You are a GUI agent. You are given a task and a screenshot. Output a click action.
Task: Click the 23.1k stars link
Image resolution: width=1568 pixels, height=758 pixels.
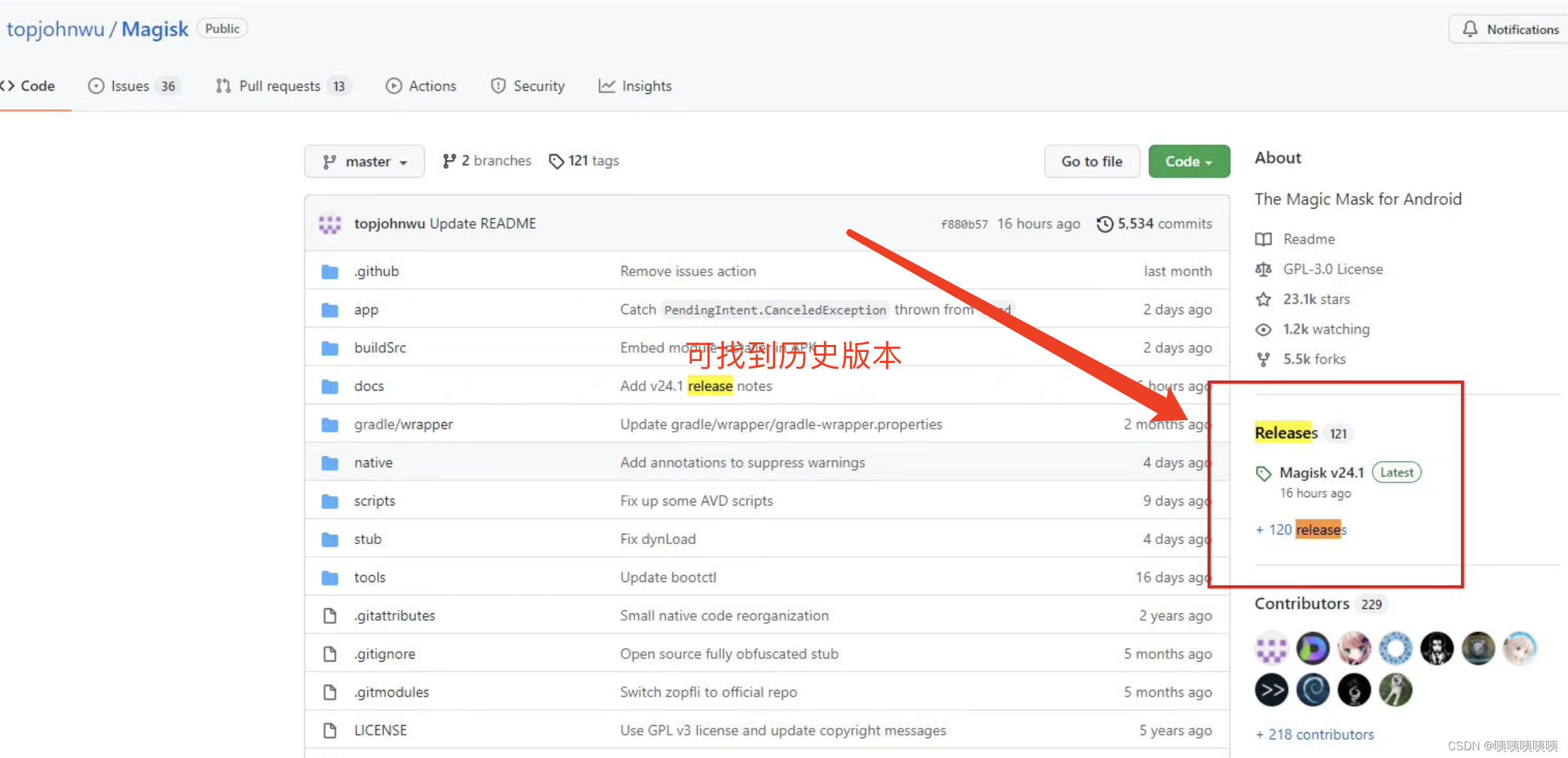(1316, 299)
